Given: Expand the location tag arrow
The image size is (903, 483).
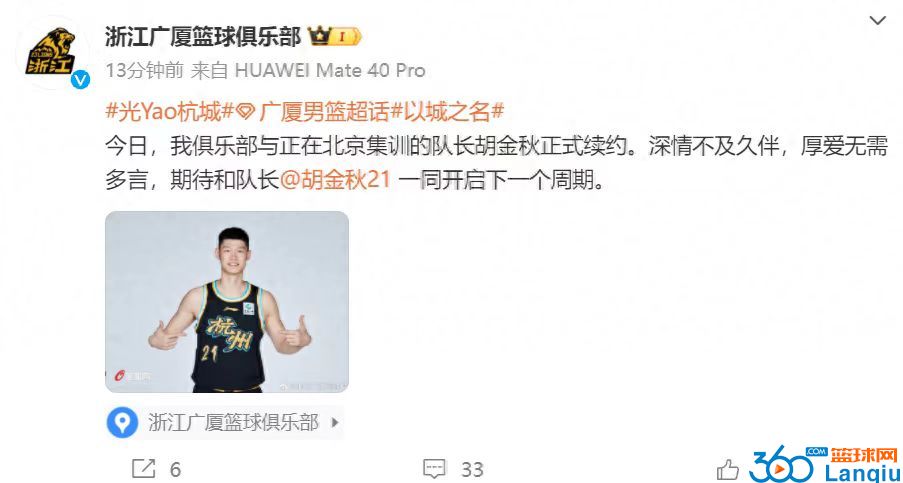Looking at the screenshot, I should pyautogui.click(x=335, y=424).
